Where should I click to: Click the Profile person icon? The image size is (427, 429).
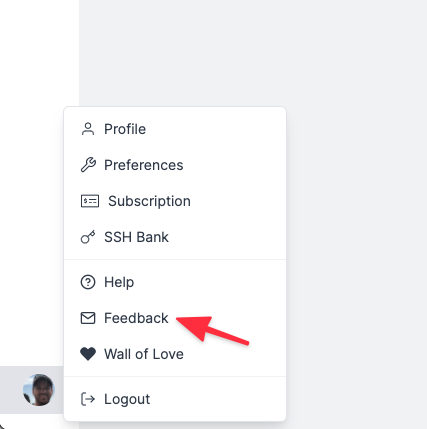88,129
